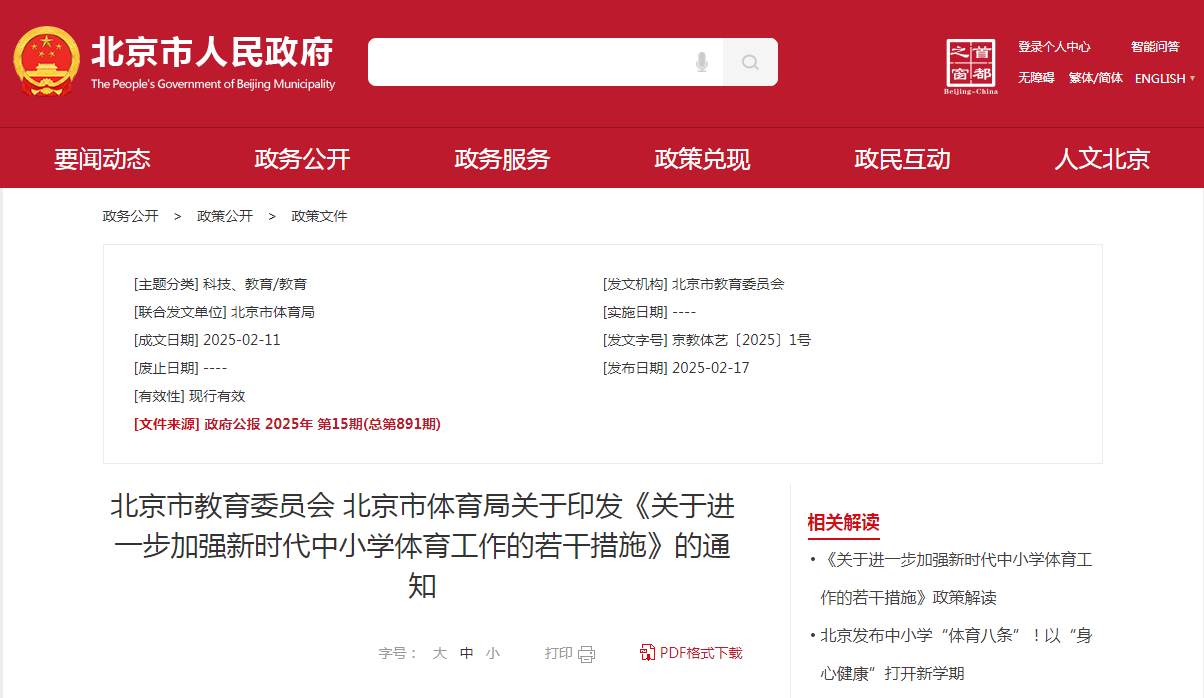Open the 政务服务 menu
The width and height of the screenshot is (1204, 698).
(x=502, y=159)
